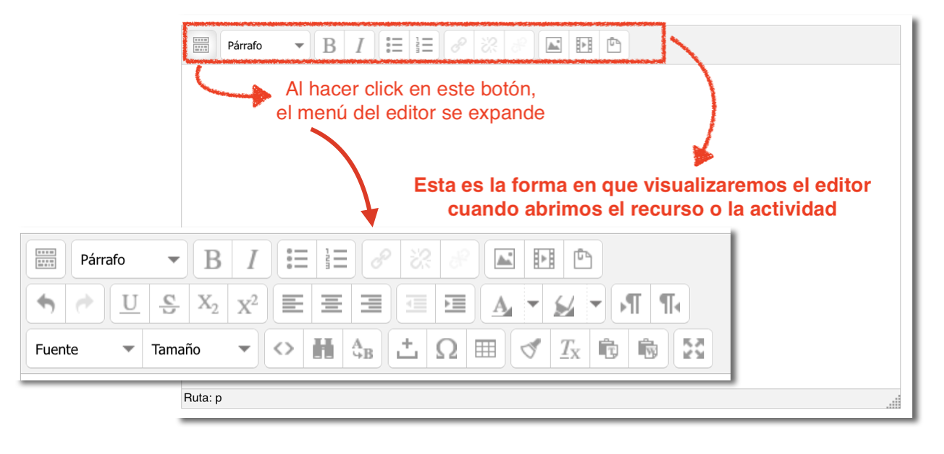Insert bulleted list from the collapsed toolbar
944x454 pixels.
coord(394,45)
